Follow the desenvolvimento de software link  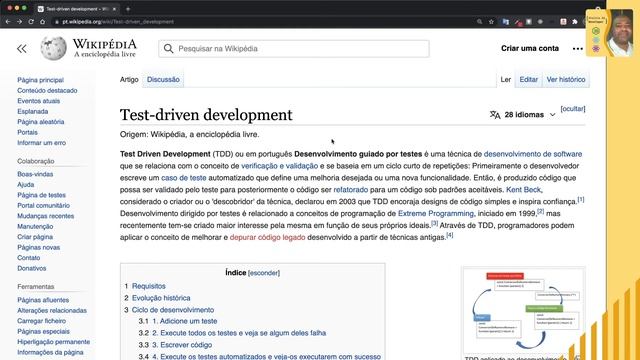(533, 154)
